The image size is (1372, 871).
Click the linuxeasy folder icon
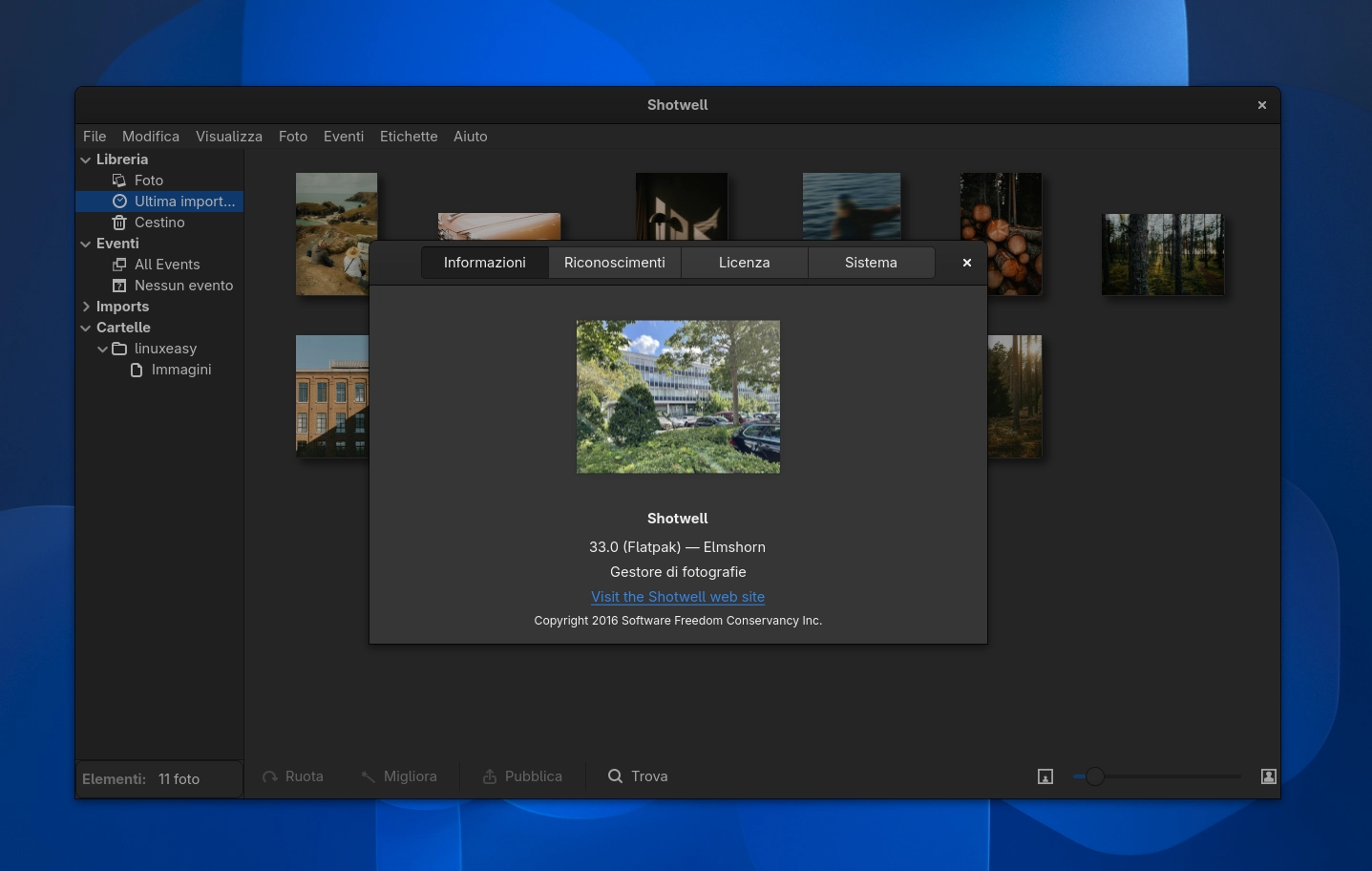point(119,349)
